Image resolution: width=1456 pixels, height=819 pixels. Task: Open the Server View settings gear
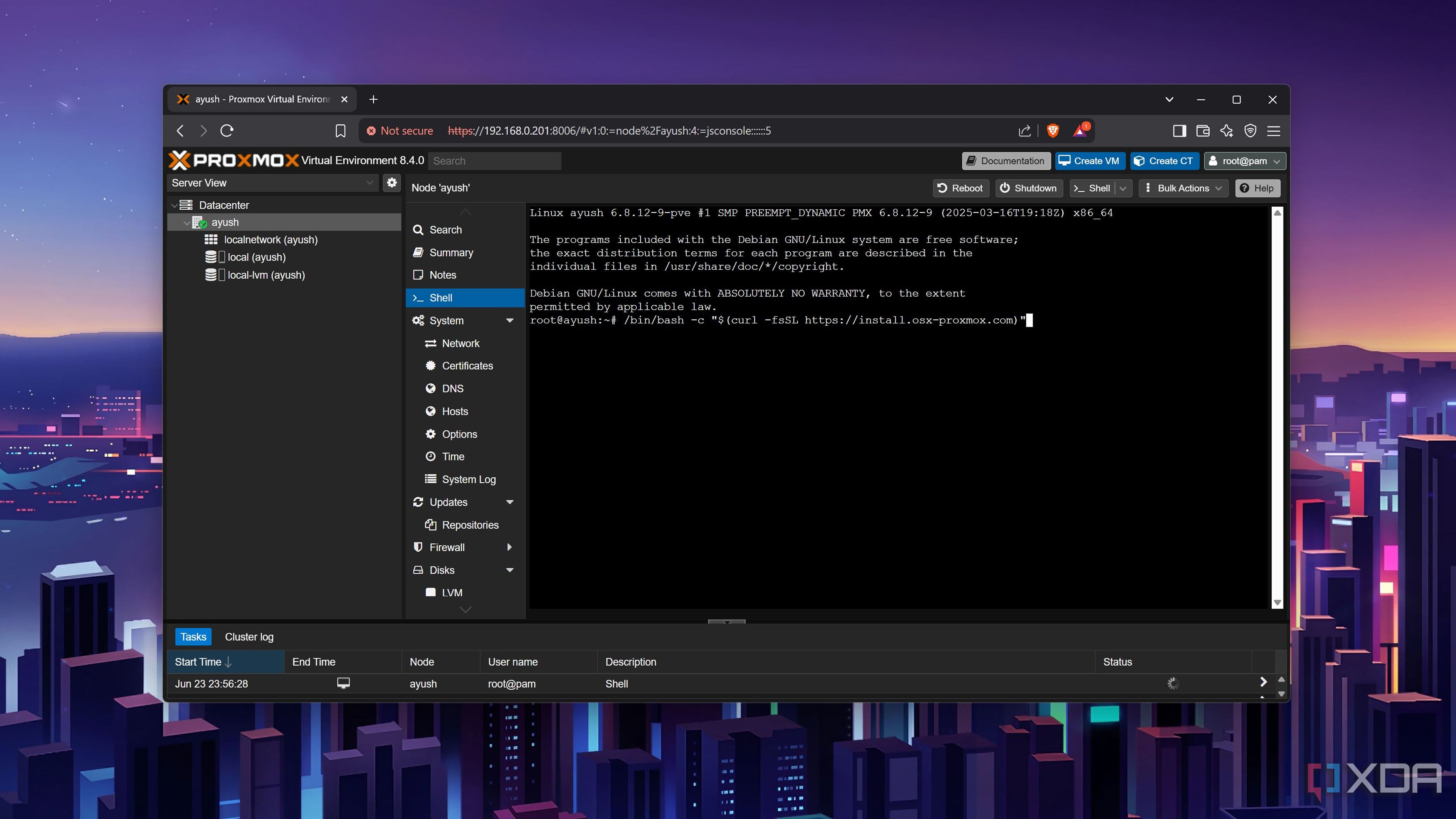[x=392, y=182]
